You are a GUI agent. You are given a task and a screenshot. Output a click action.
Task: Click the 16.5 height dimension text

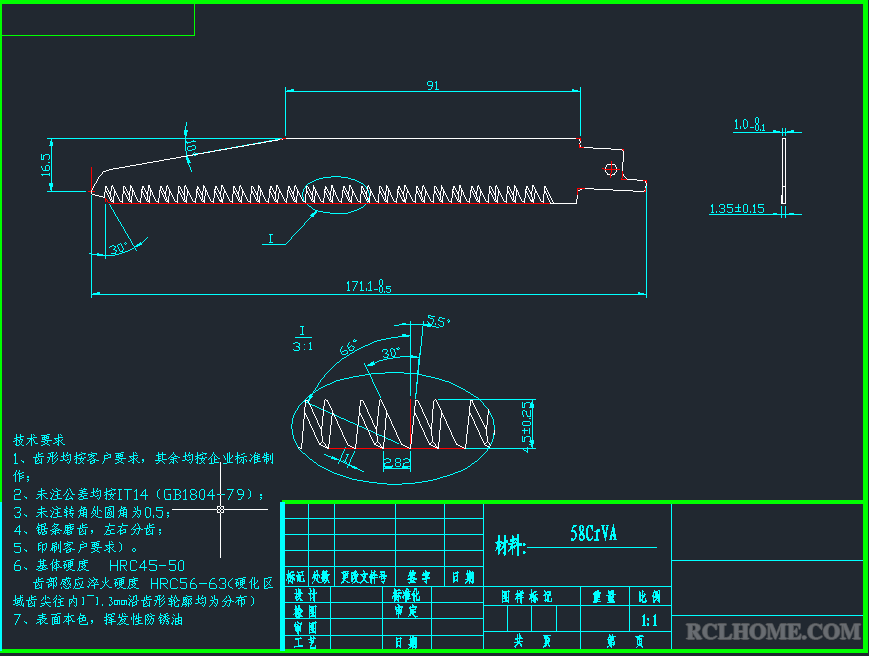pos(45,165)
